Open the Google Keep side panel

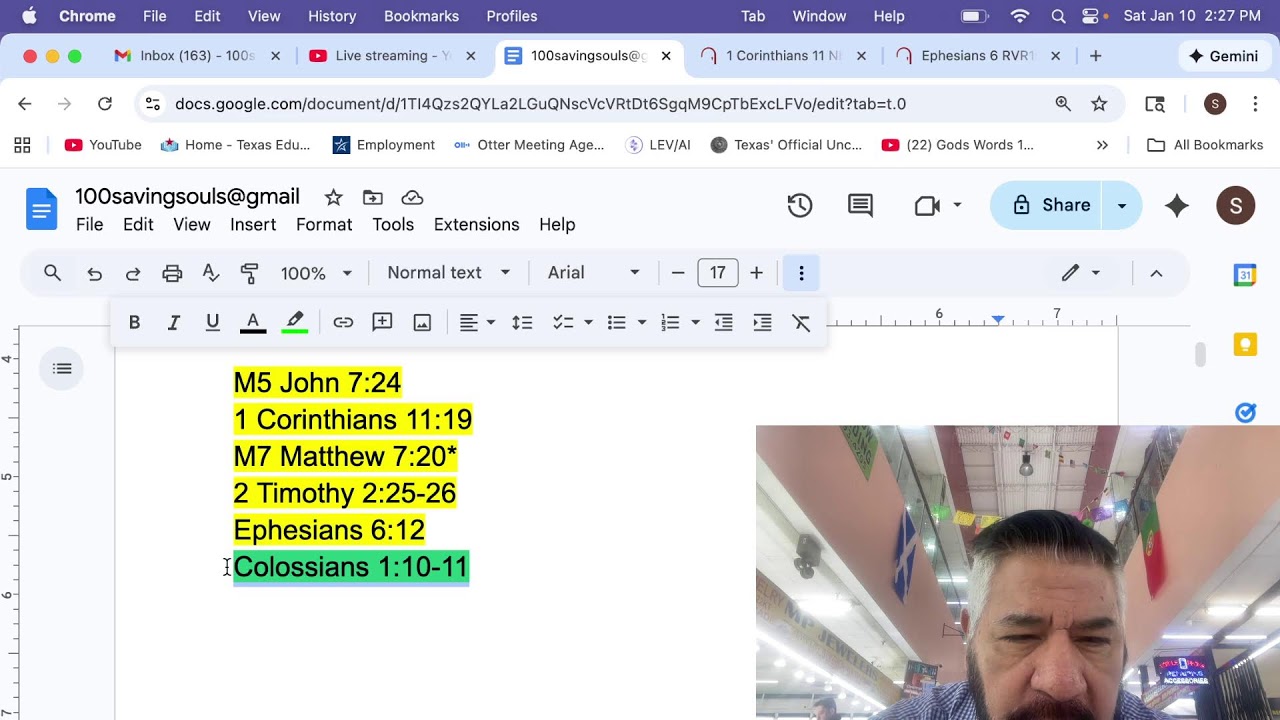[x=1245, y=345]
